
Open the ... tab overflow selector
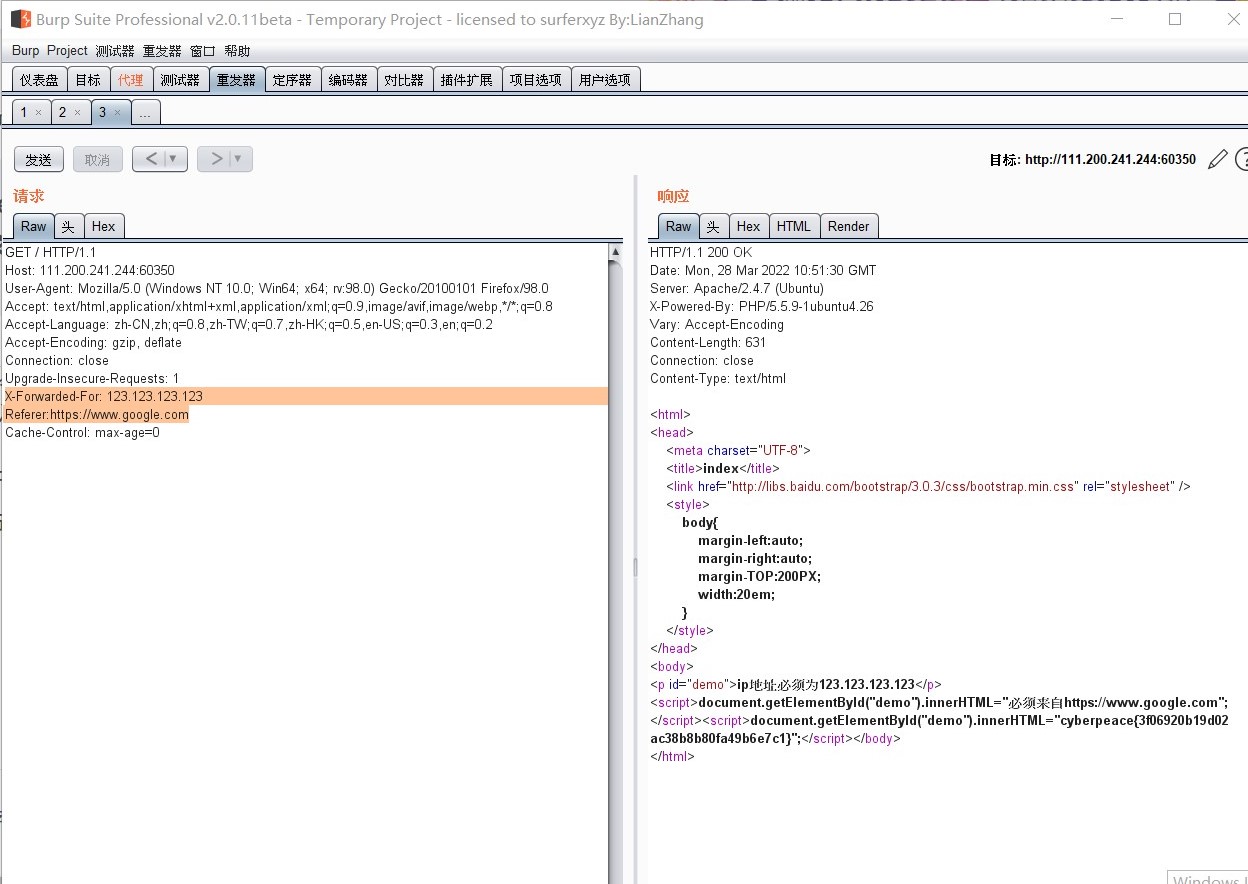click(x=146, y=112)
